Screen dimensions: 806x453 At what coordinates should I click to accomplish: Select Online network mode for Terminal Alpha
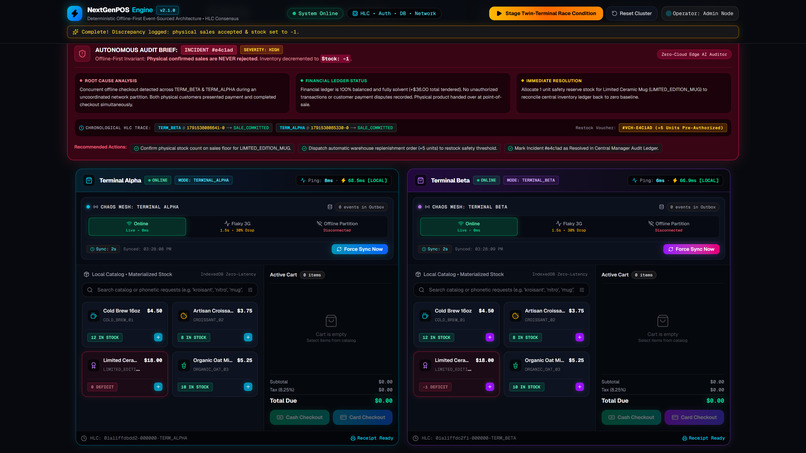(x=137, y=227)
